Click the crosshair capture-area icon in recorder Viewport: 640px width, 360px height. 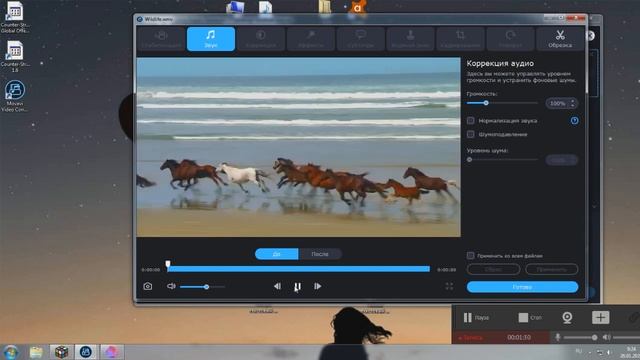600,317
